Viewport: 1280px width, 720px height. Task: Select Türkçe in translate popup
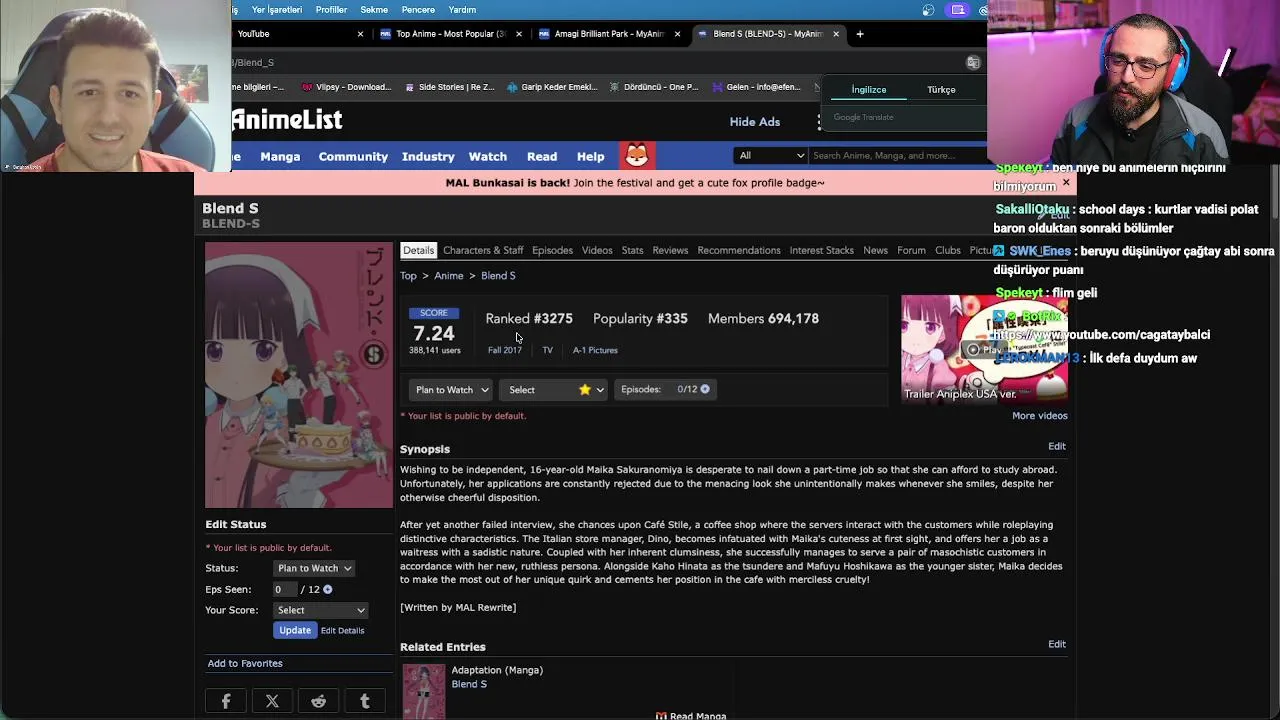click(941, 90)
